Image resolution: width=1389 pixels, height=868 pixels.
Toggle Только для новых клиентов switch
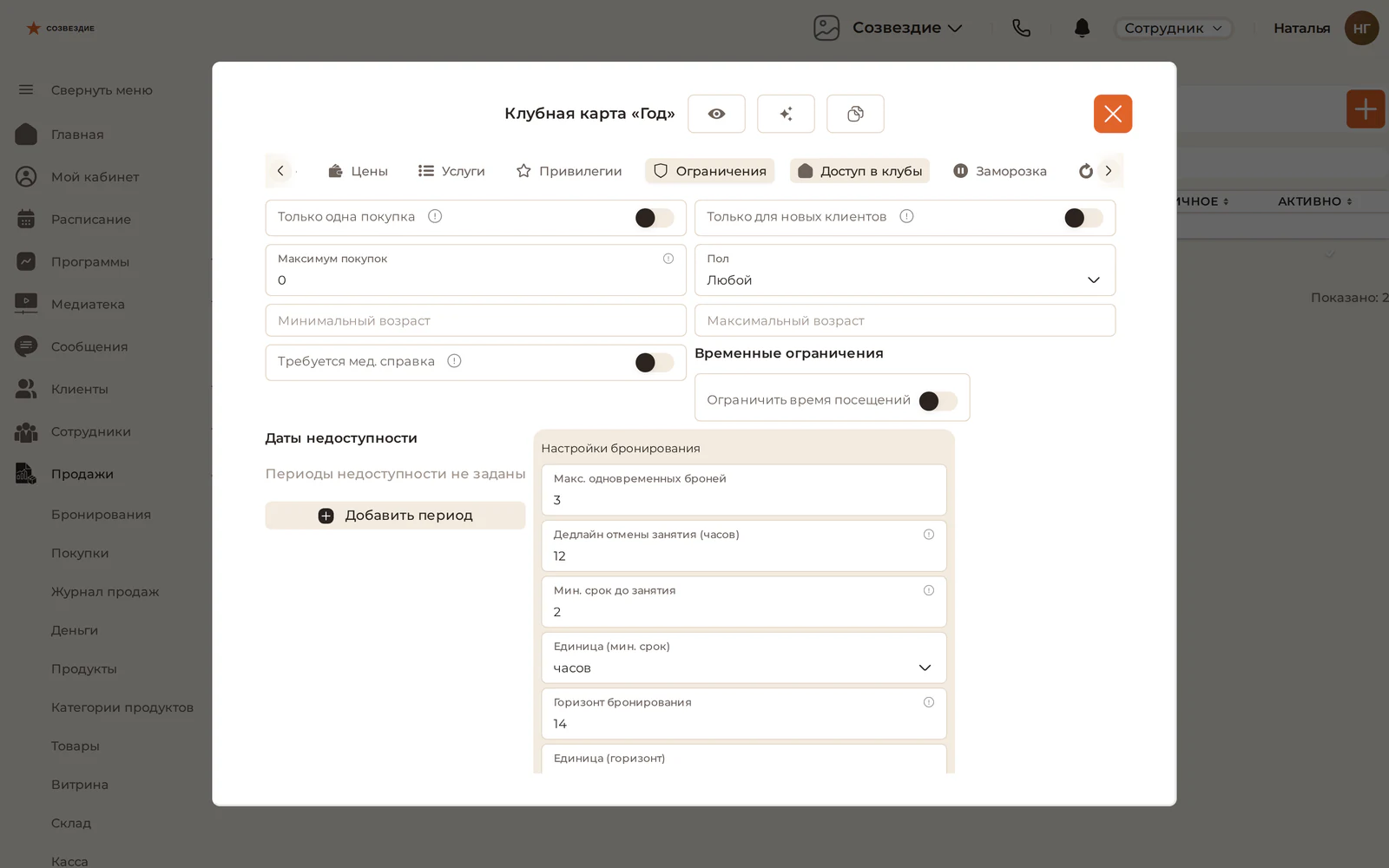click(x=1083, y=218)
